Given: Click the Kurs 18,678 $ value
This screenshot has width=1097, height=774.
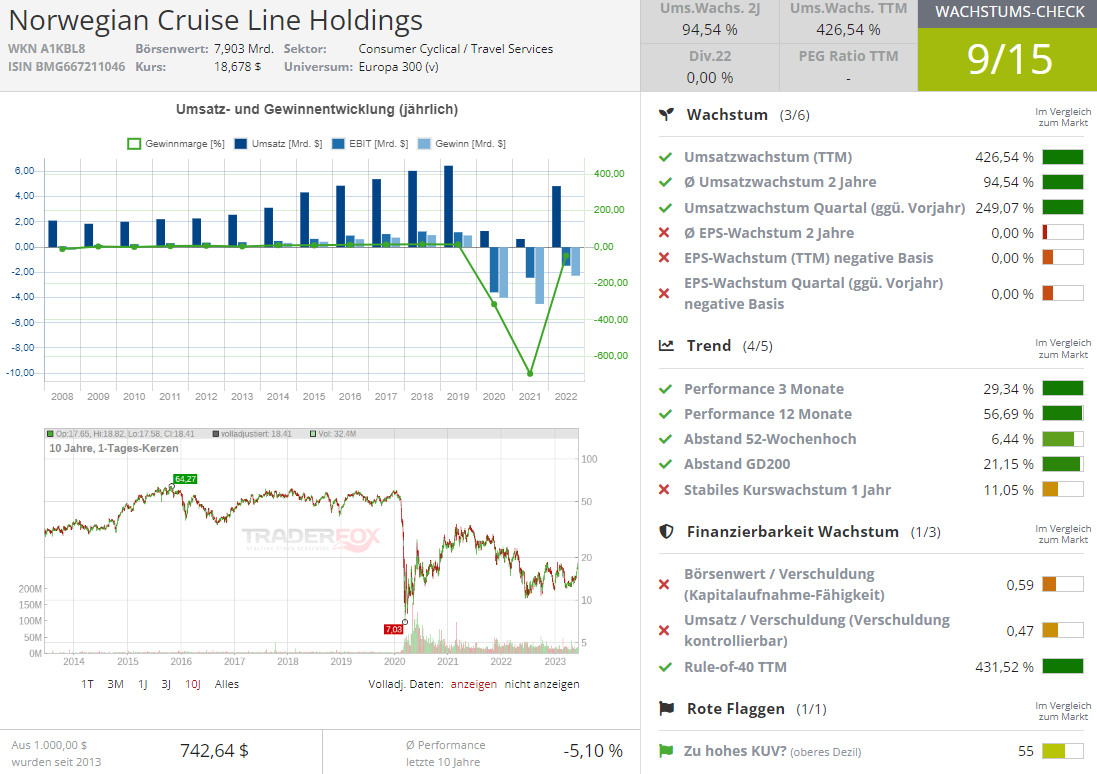Looking at the screenshot, I should pyautogui.click(x=237, y=67).
